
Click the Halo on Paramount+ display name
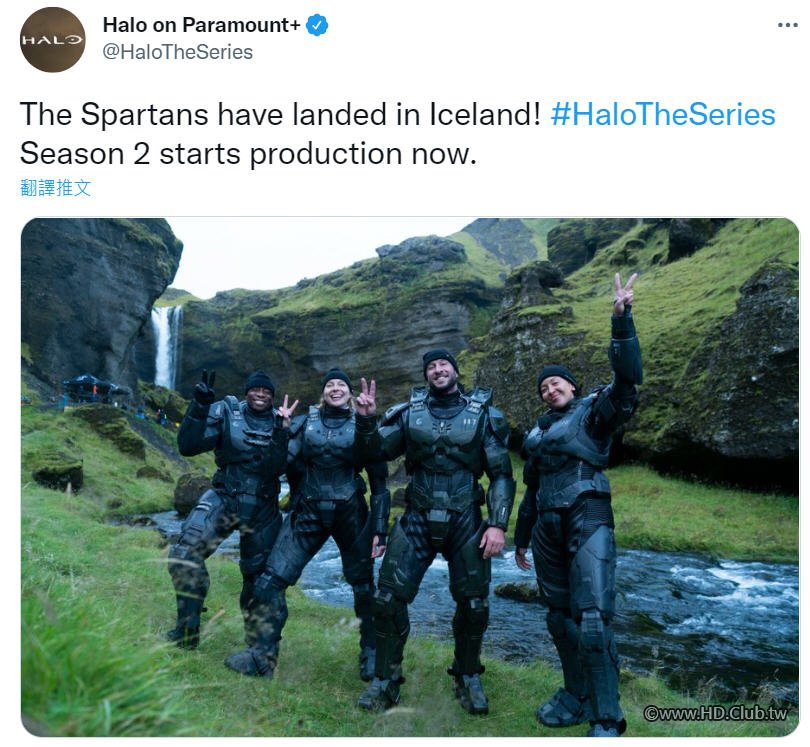[x=201, y=25]
